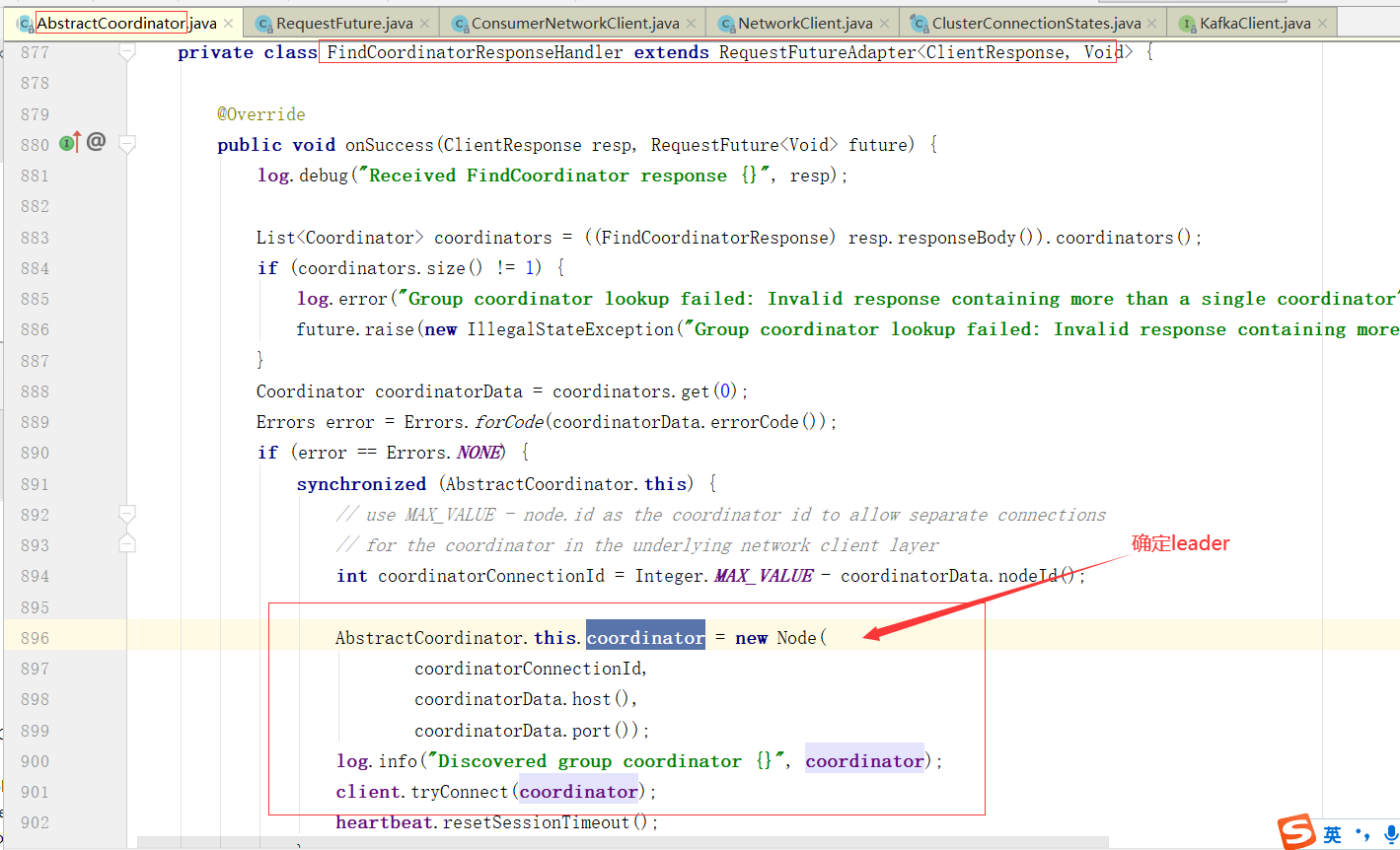1400x850 pixels.
Task: Click FindCoordinatorResponse cast on line 883
Action: click(x=714, y=238)
